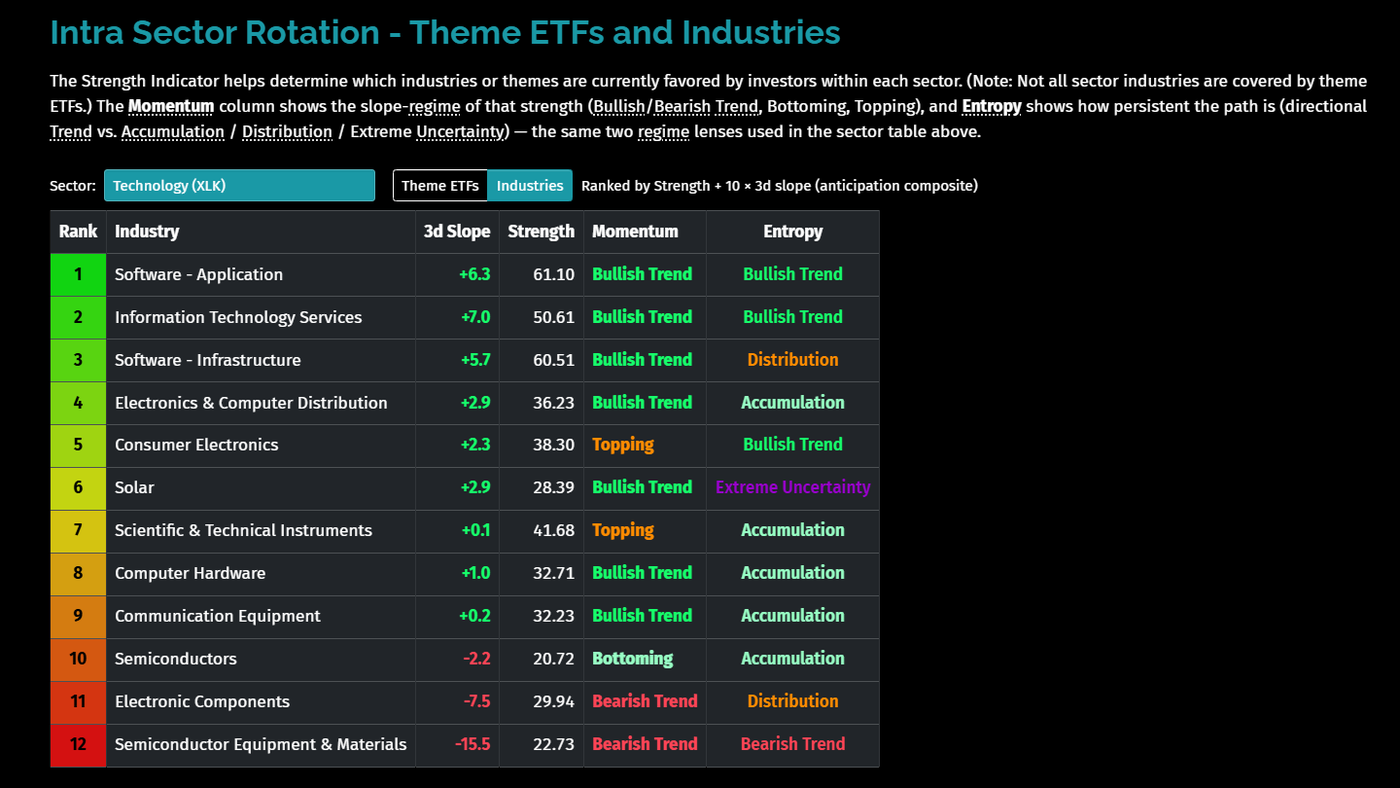
Task: Click the underlined Distribution term in description
Action: pos(287,131)
